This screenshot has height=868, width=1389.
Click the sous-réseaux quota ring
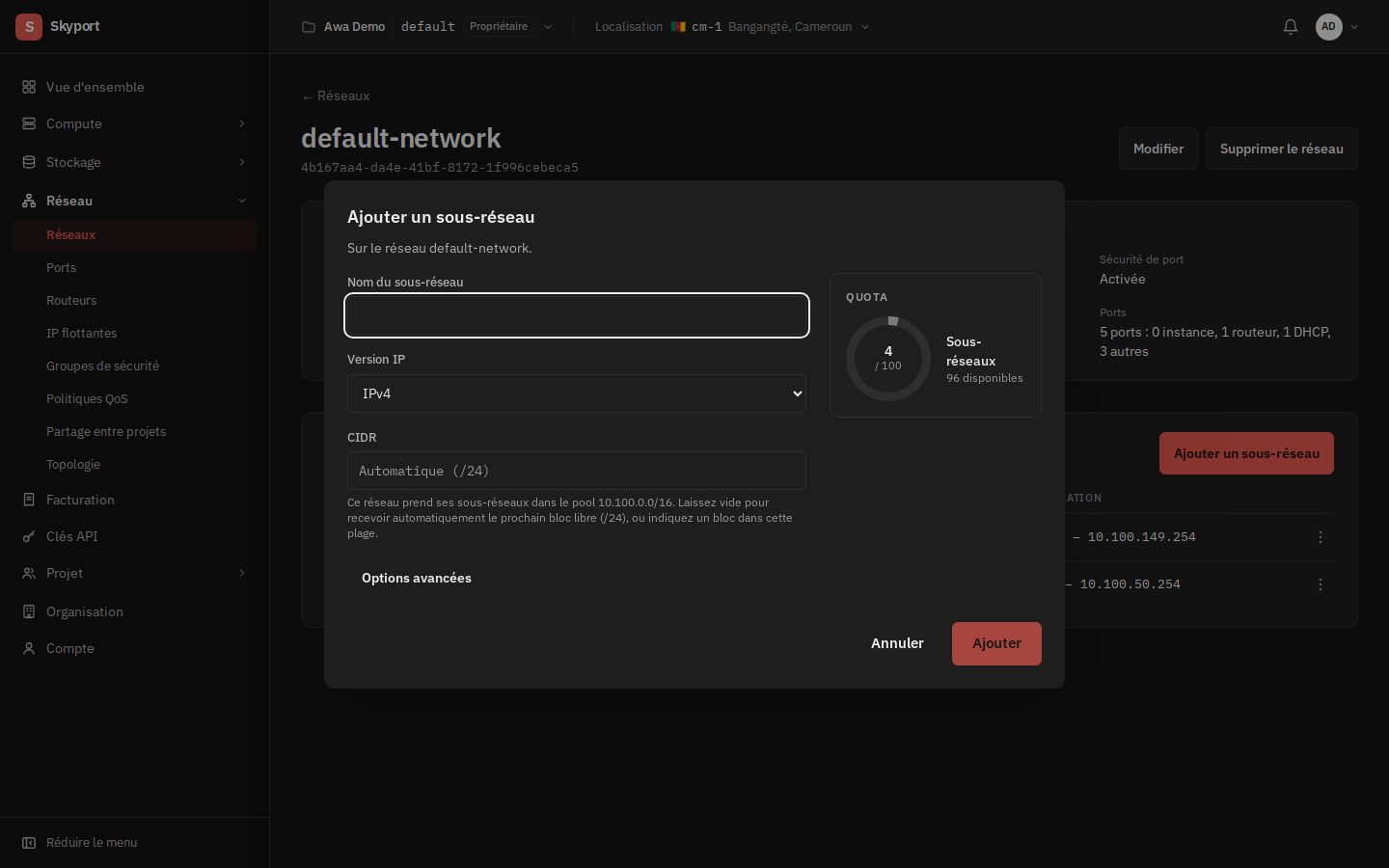point(888,359)
